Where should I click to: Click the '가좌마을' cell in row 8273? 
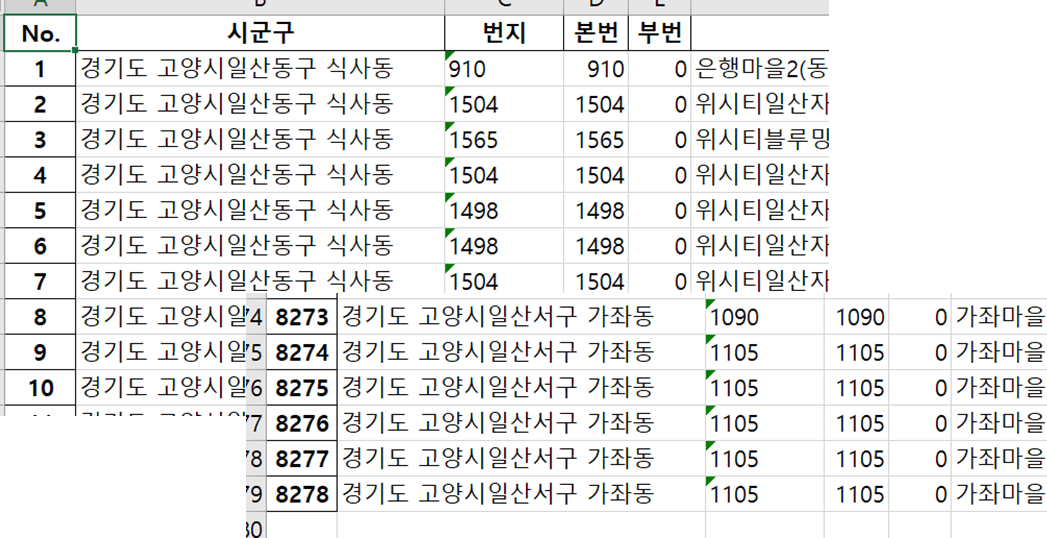click(1000, 317)
